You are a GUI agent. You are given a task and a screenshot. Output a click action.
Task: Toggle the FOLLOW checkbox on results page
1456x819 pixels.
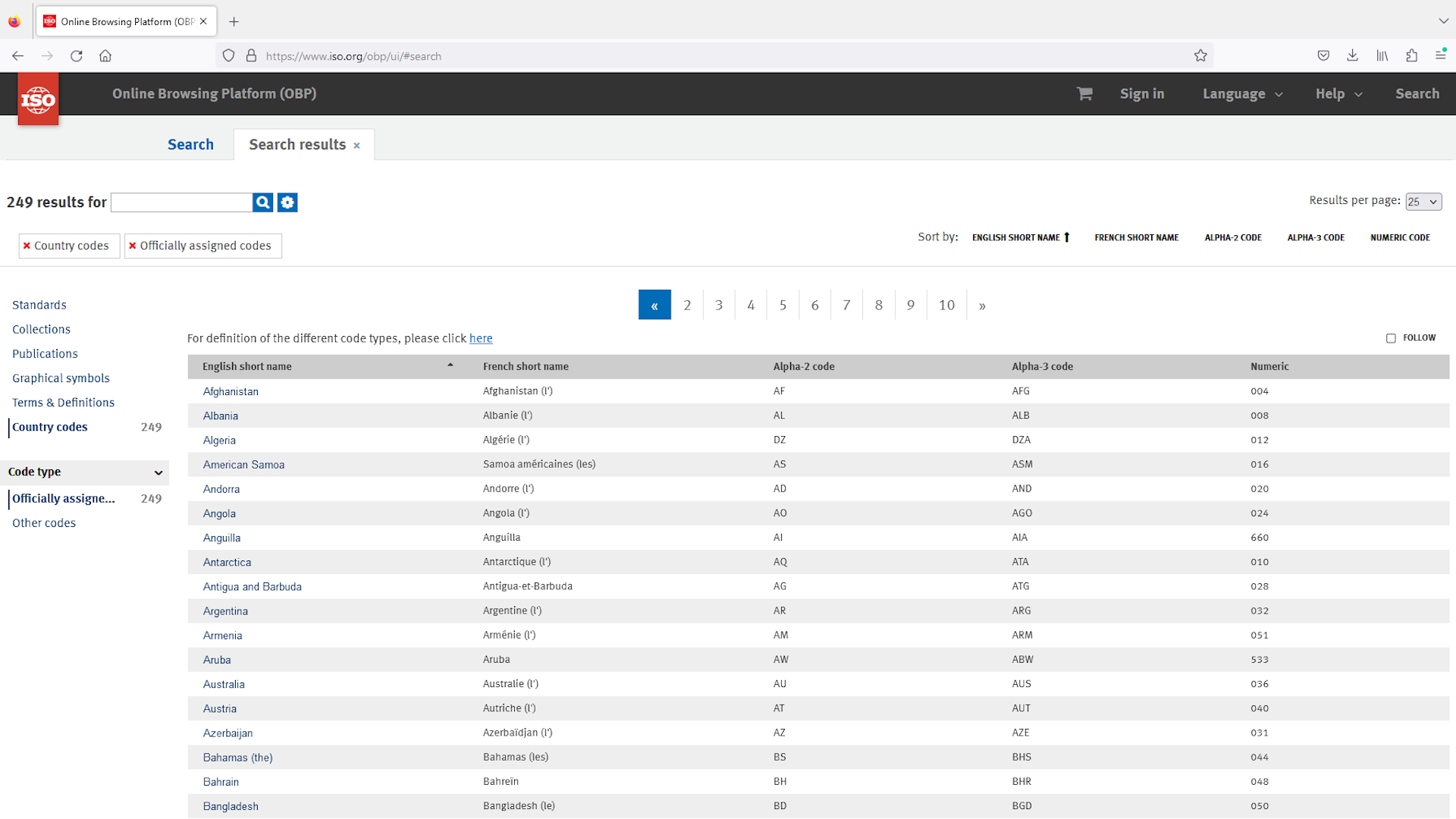click(1391, 339)
